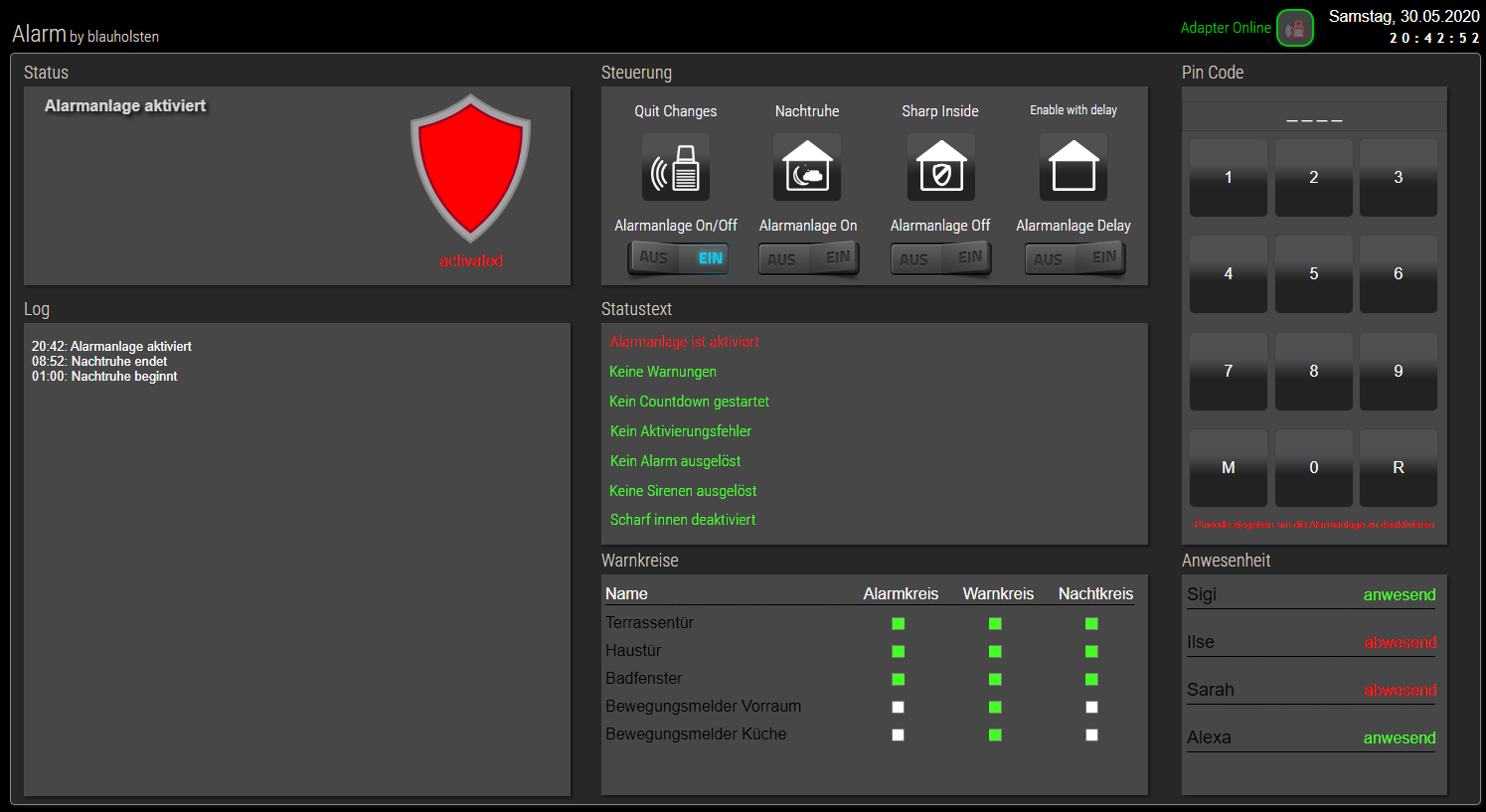
Task: Click the Enable with delay house icon
Action: click(x=1073, y=168)
